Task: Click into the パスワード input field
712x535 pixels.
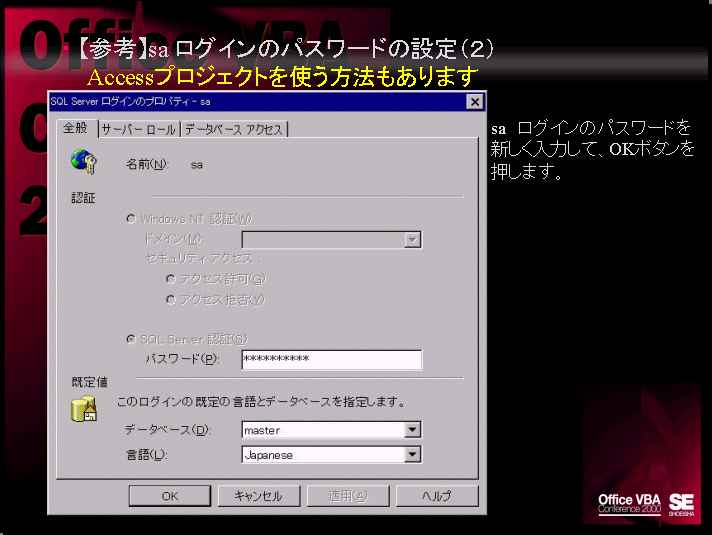Action: pos(332,359)
